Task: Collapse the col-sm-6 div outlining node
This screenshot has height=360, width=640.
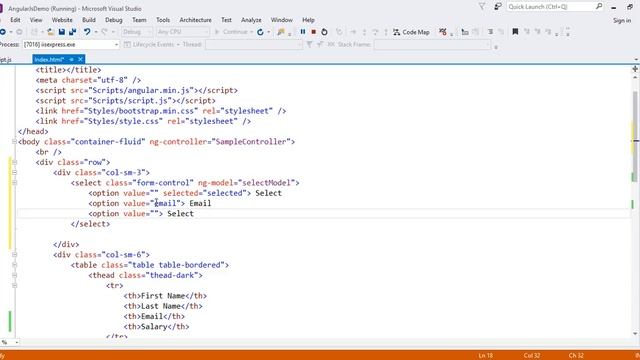Action: point(14,255)
